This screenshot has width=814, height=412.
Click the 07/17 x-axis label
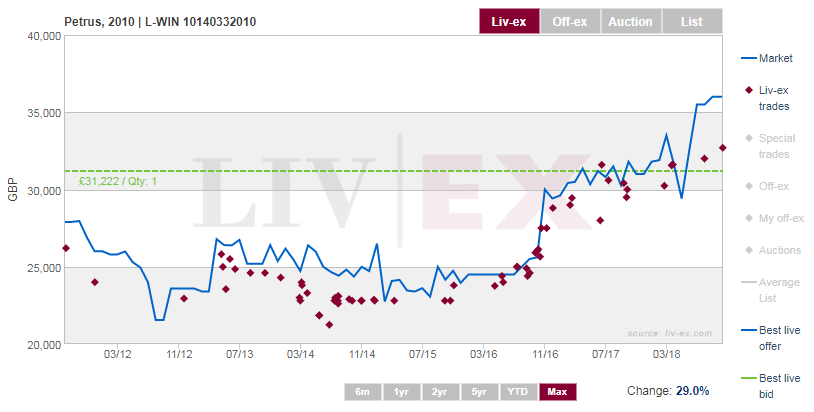tap(606, 354)
